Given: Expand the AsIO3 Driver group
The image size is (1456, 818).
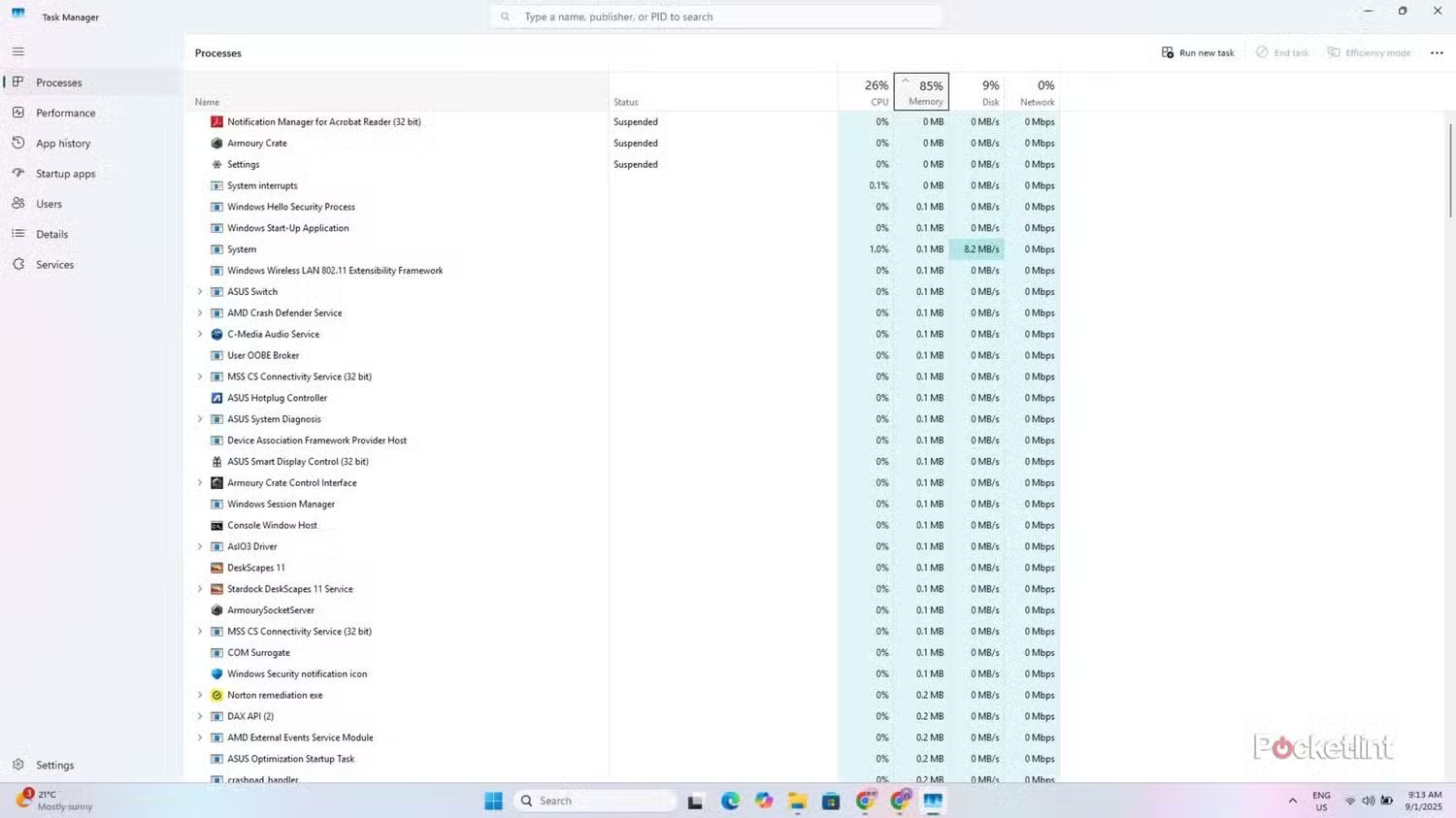Looking at the screenshot, I should (200, 546).
